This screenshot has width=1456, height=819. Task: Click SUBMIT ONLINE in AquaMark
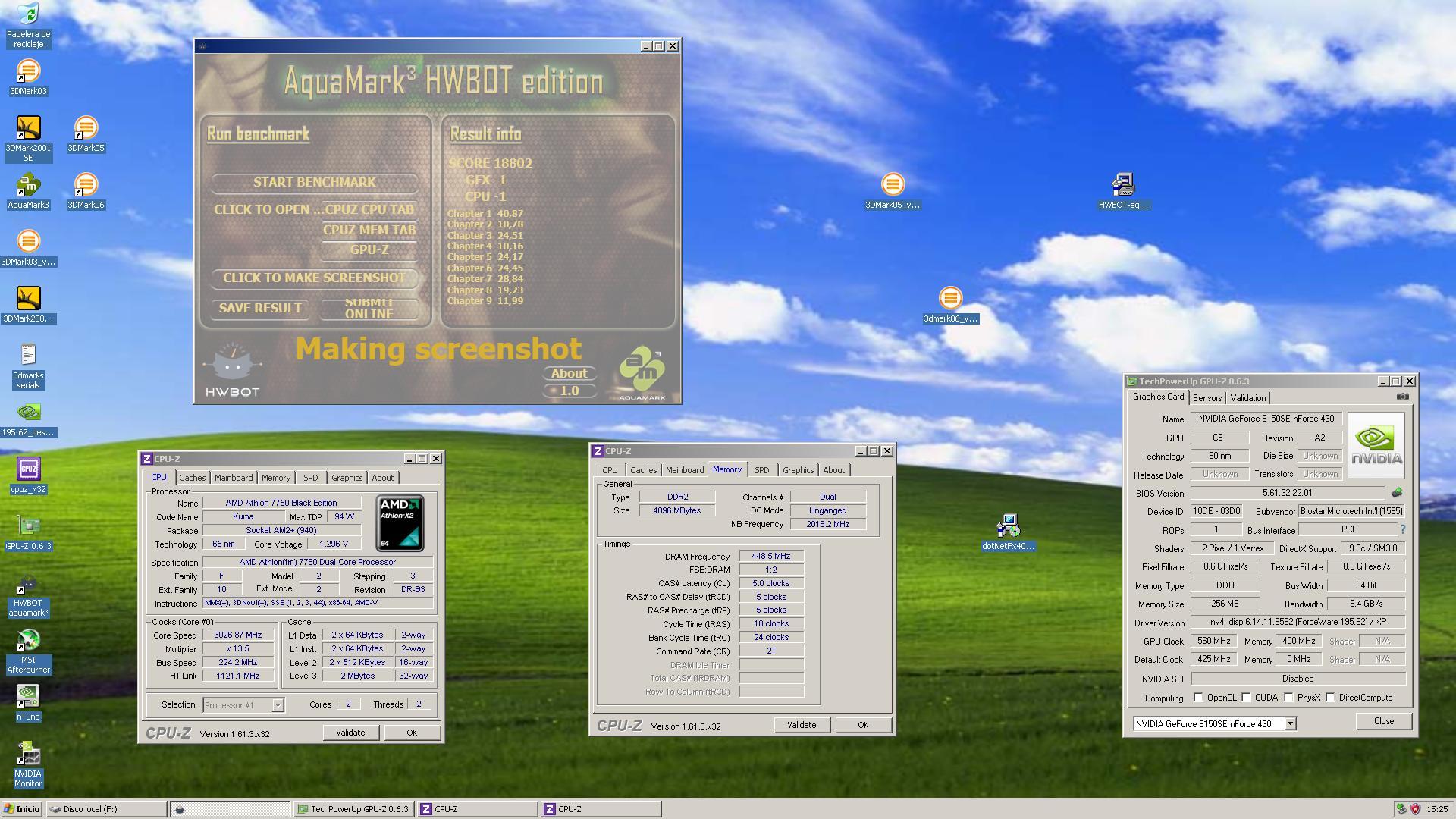click(369, 308)
